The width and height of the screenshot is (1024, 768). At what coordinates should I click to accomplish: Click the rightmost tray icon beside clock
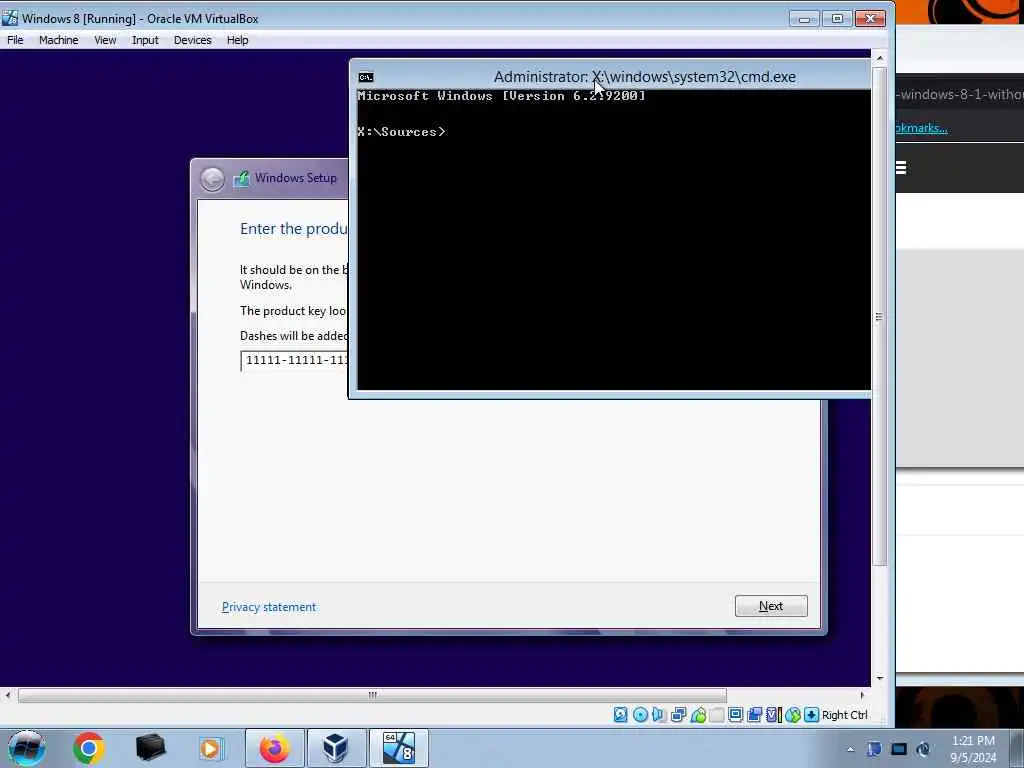click(x=923, y=749)
